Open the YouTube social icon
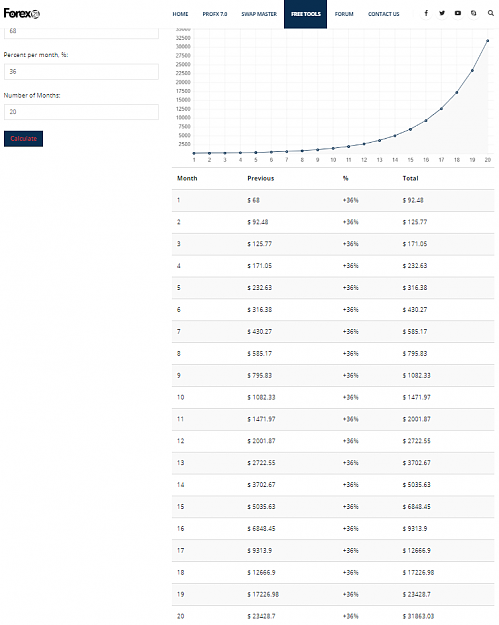This screenshot has height=625, width=499. (458, 13)
